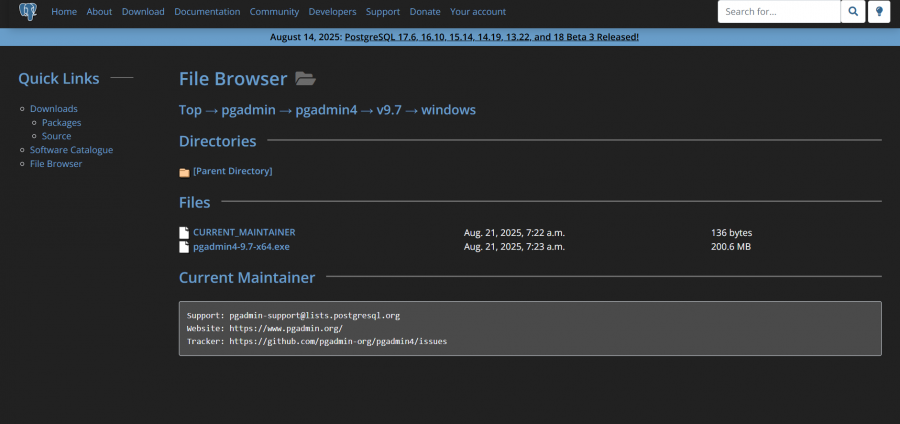
Task: Focus the Search for... input field
Action: pyautogui.click(x=779, y=11)
